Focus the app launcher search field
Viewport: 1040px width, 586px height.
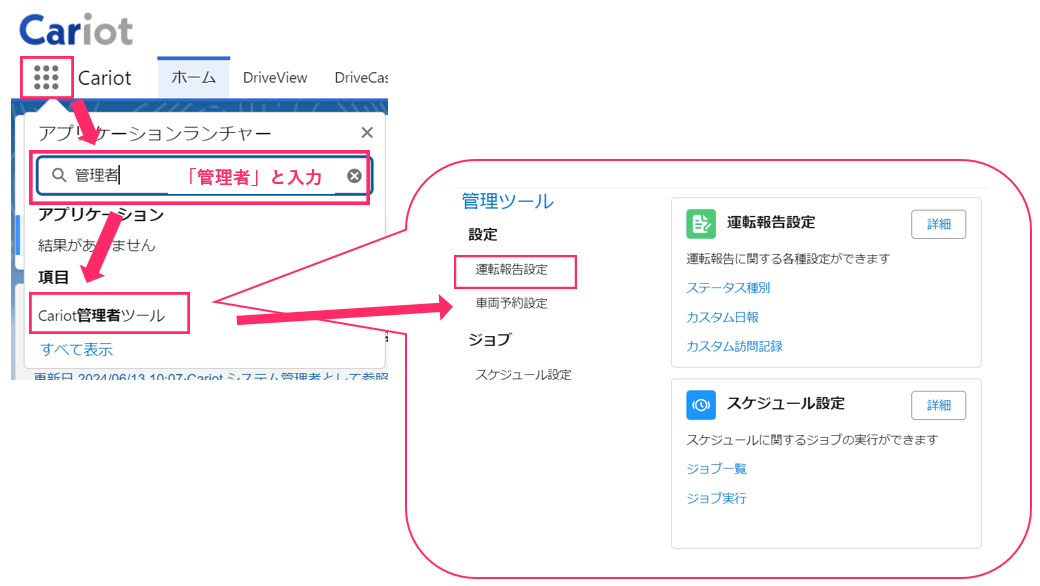(x=203, y=176)
